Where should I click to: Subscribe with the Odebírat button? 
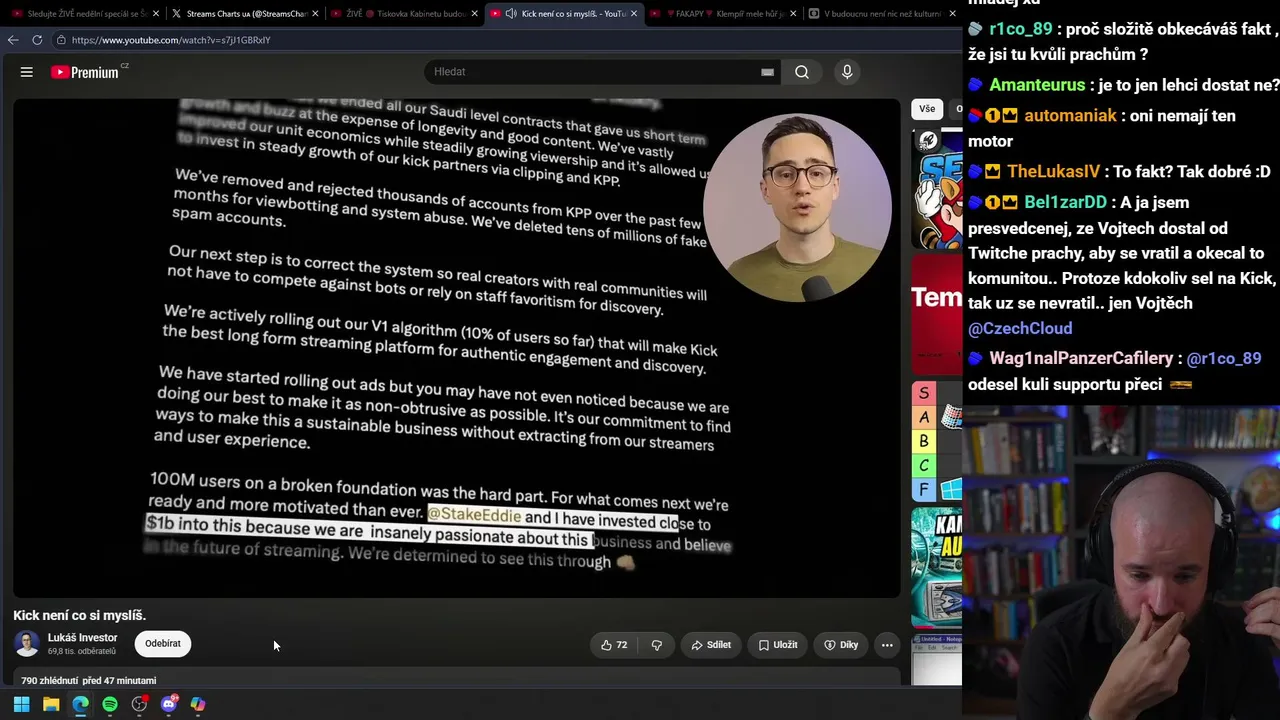163,644
